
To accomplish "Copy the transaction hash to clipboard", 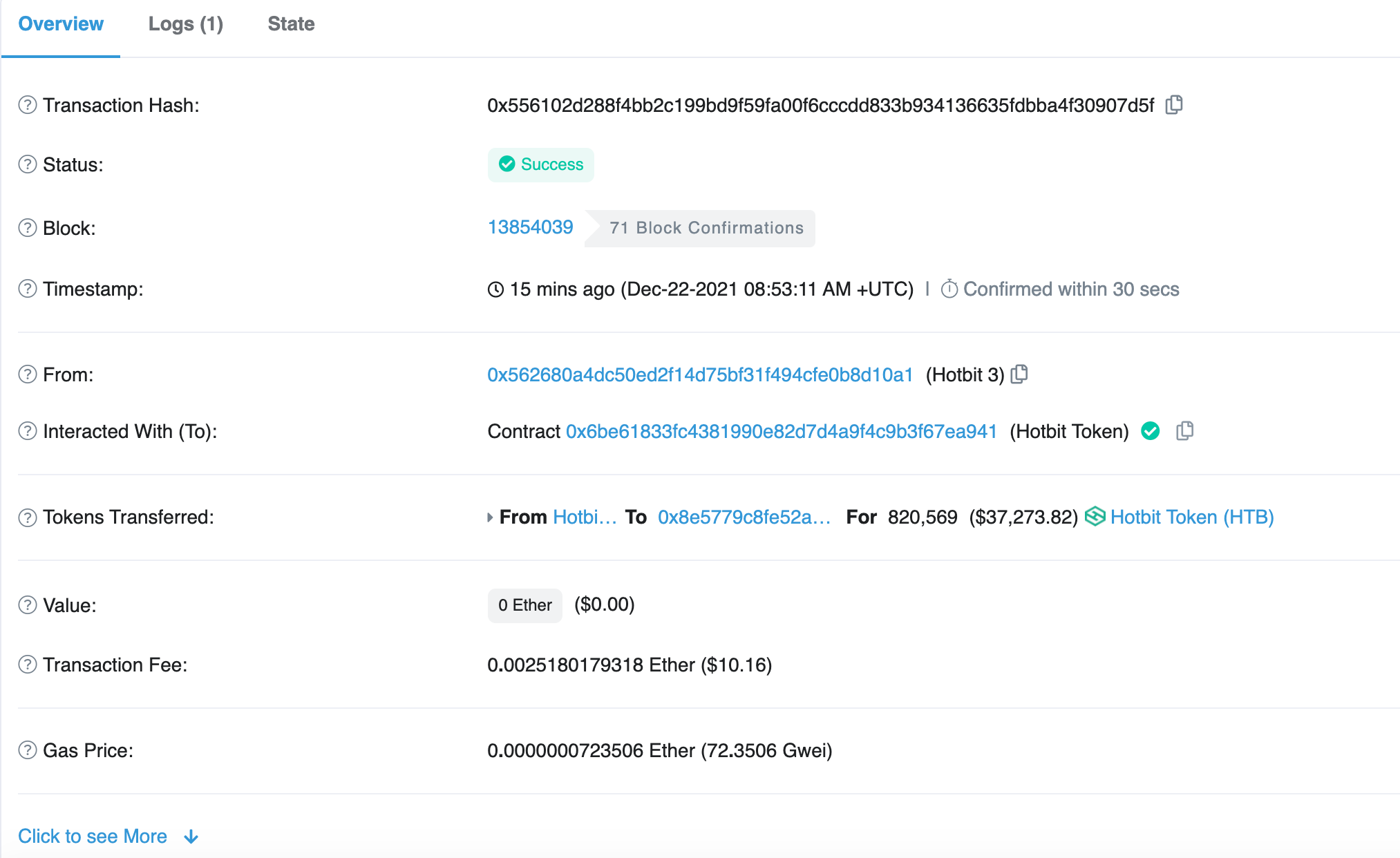I will (1173, 105).
